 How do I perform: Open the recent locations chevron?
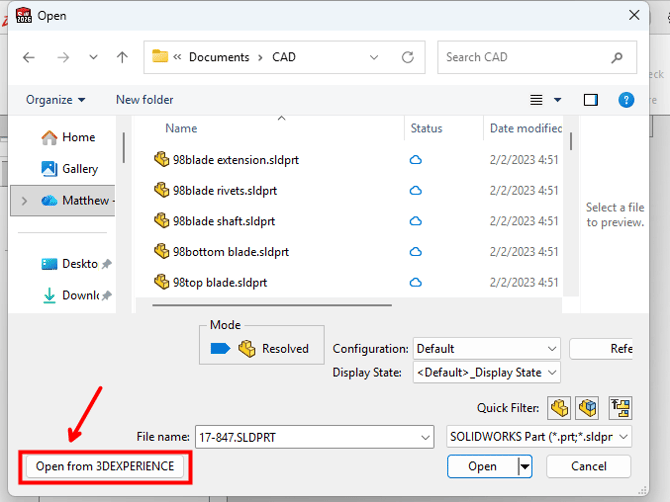[x=93, y=57]
